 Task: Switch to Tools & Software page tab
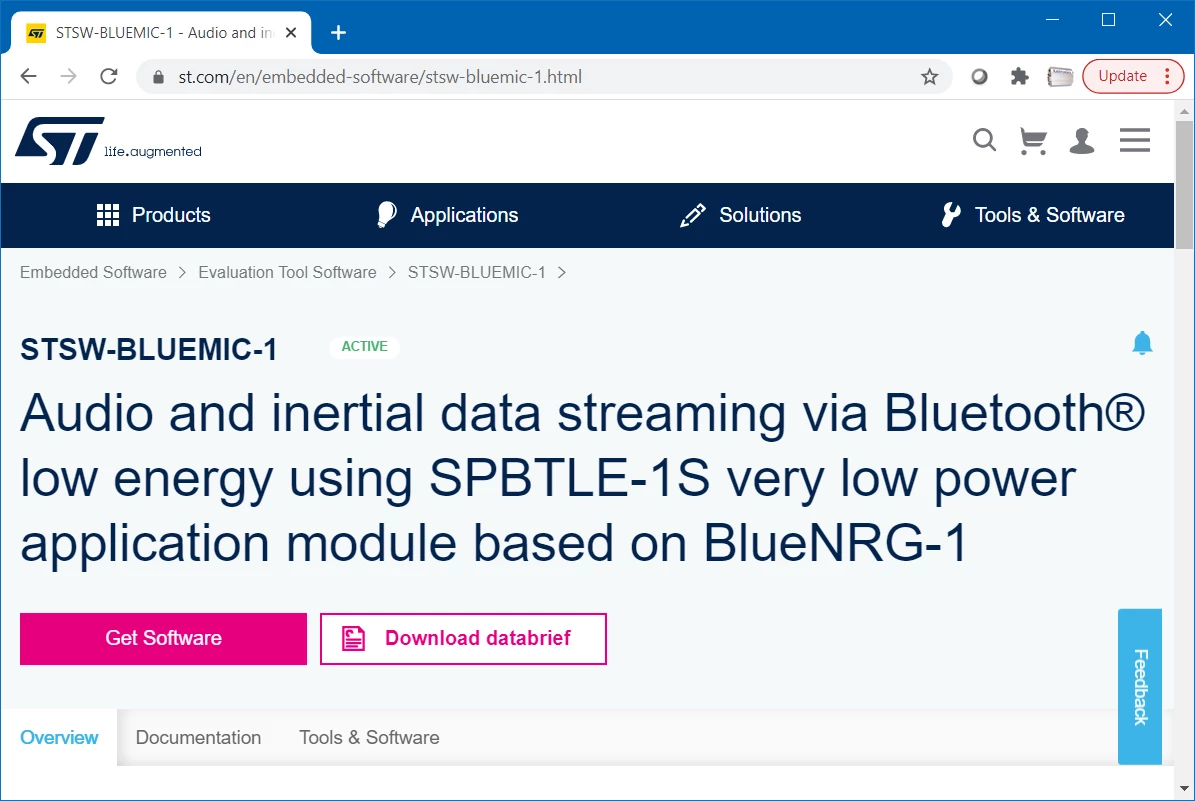tap(369, 738)
